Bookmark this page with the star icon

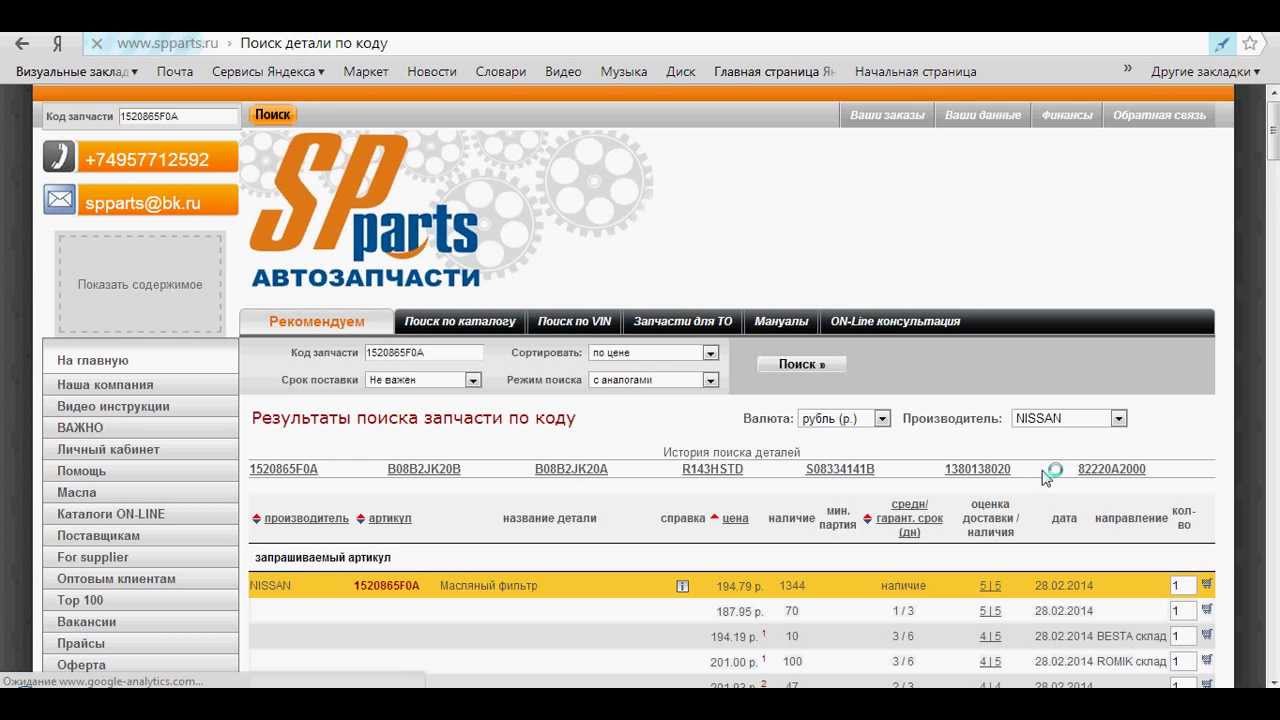tap(1250, 44)
